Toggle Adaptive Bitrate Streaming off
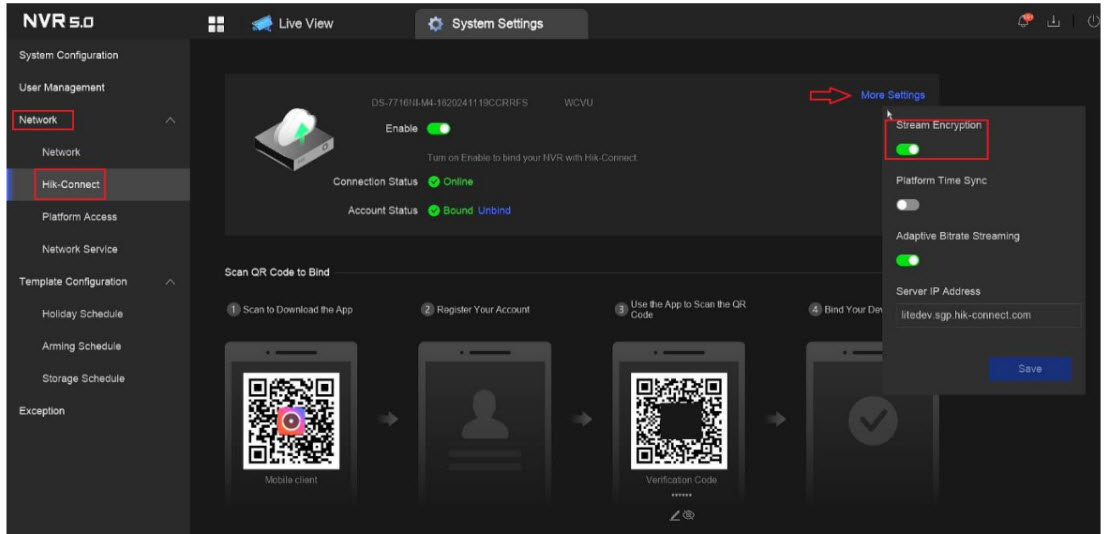The image size is (1105, 534). tap(908, 260)
